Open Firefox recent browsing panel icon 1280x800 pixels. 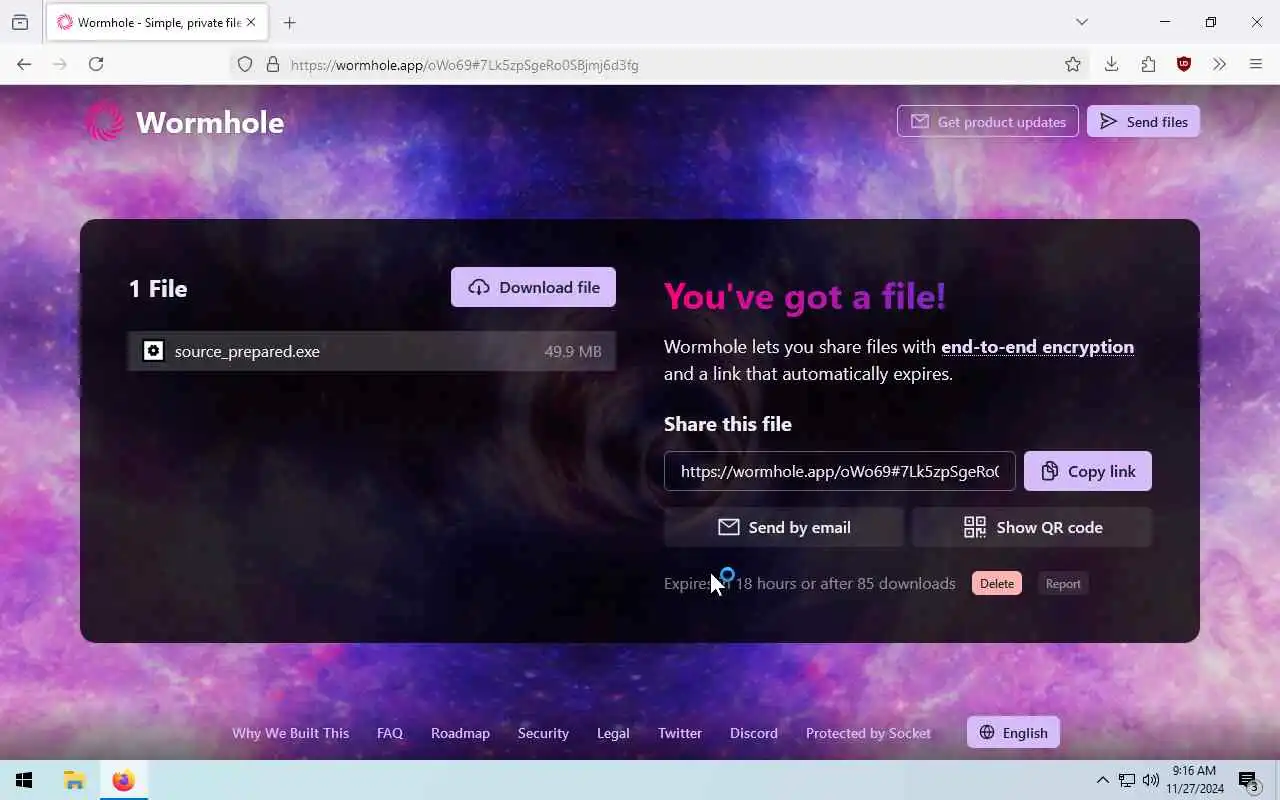click(20, 22)
